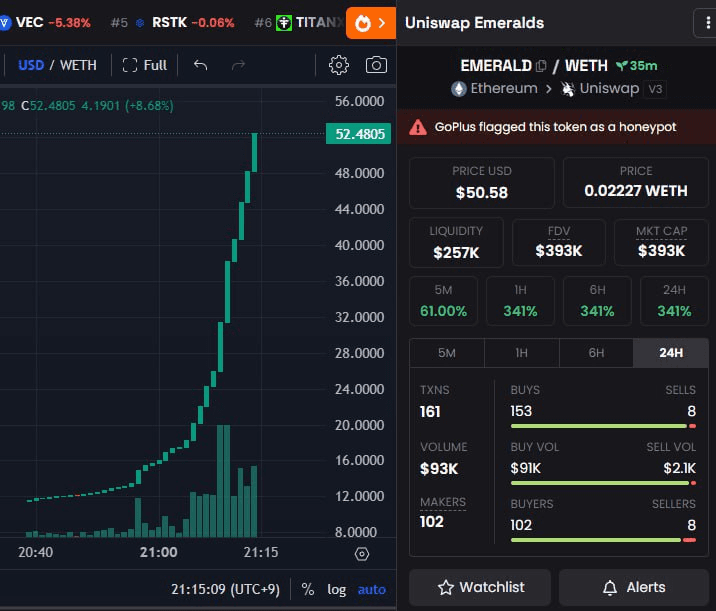The image size is (716, 611).
Task: Click the honeypot warning triangle icon
Action: coord(417,127)
